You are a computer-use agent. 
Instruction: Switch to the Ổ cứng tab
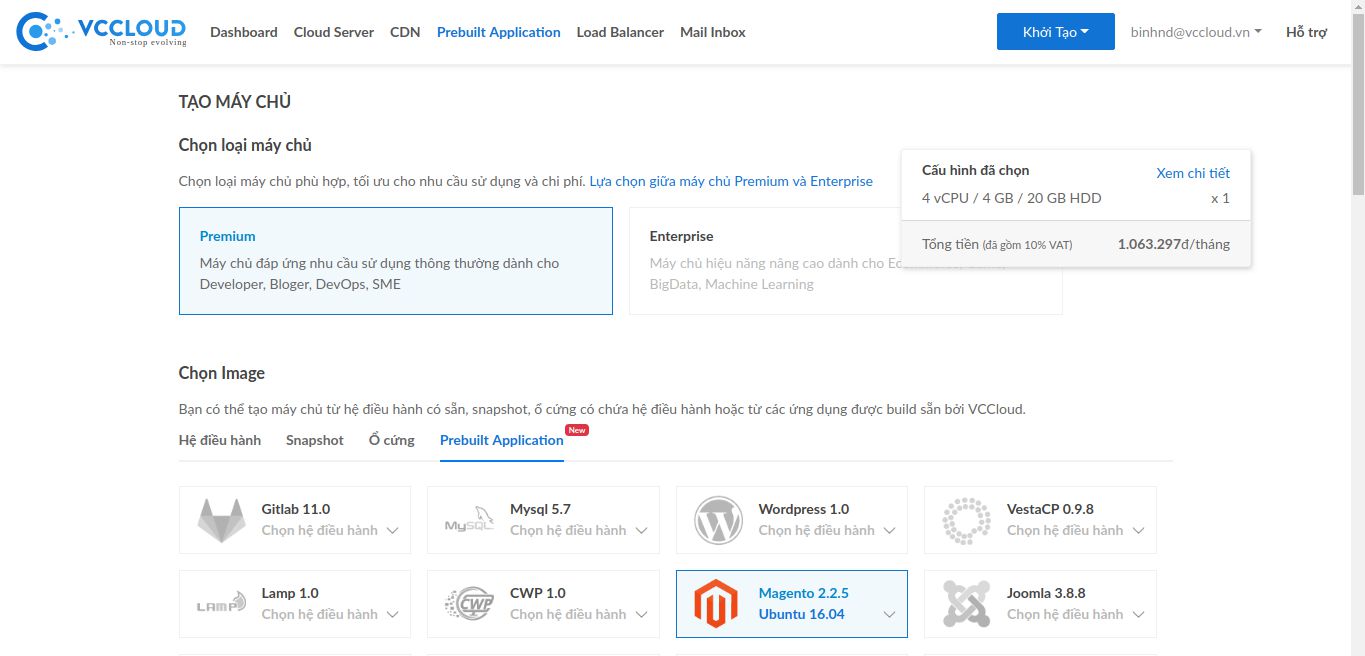392,440
